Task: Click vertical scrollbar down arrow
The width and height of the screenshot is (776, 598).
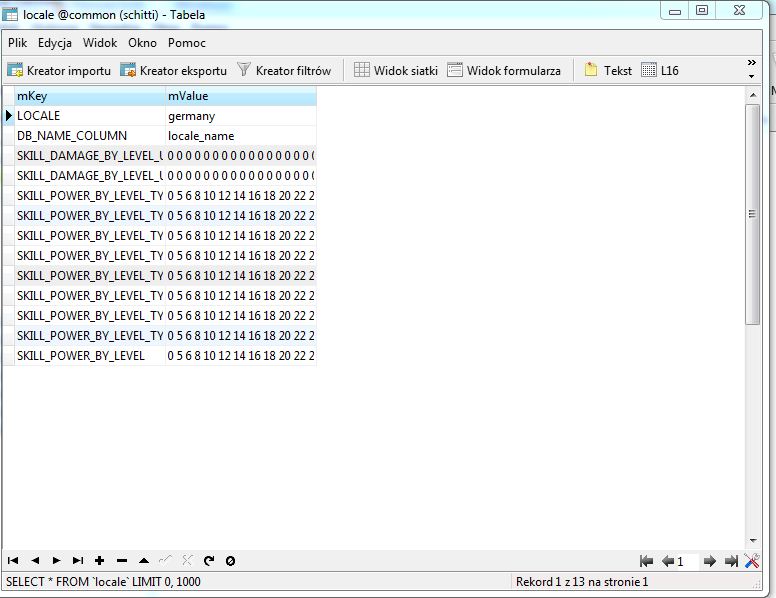Action: 753,541
